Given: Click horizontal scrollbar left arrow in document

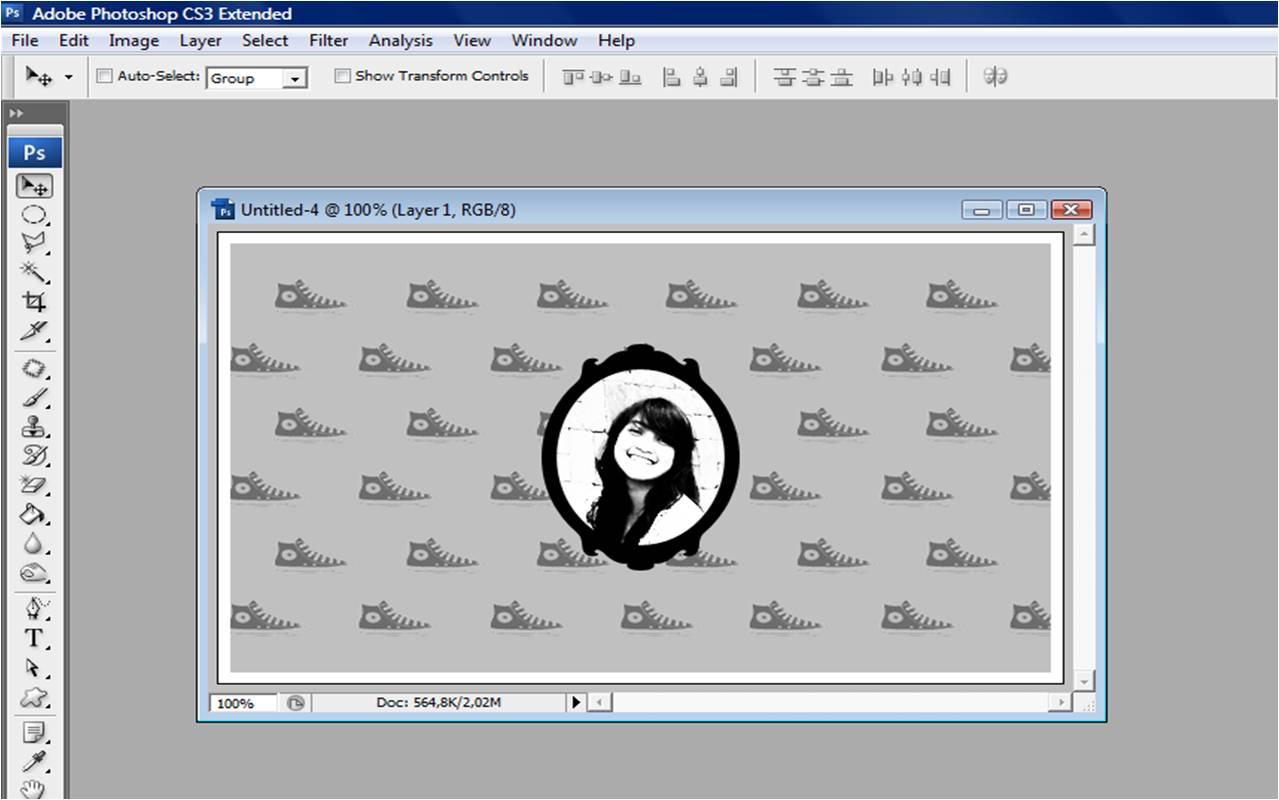Looking at the screenshot, I should click(600, 703).
